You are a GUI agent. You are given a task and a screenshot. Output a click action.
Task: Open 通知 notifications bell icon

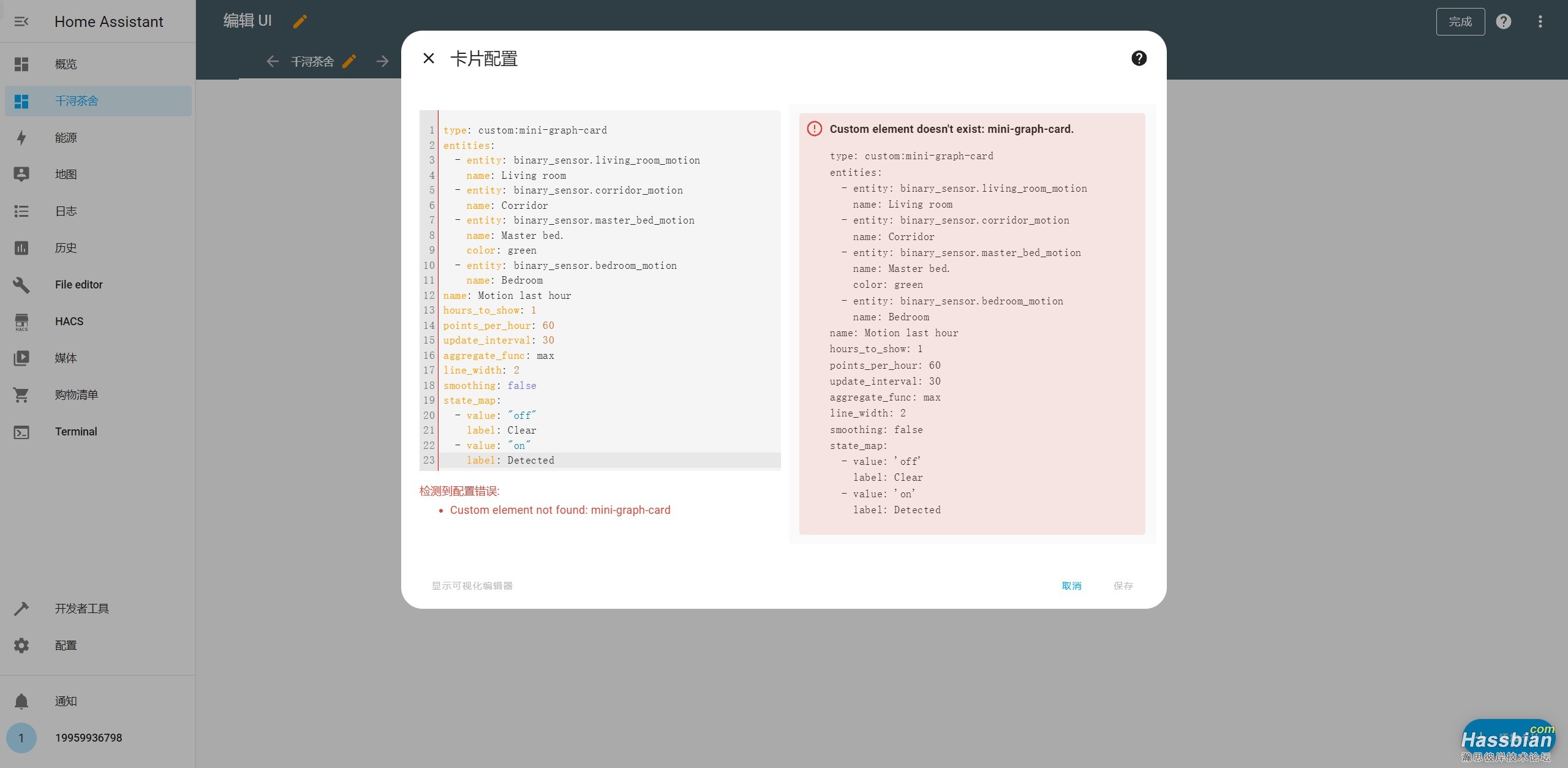(21, 701)
